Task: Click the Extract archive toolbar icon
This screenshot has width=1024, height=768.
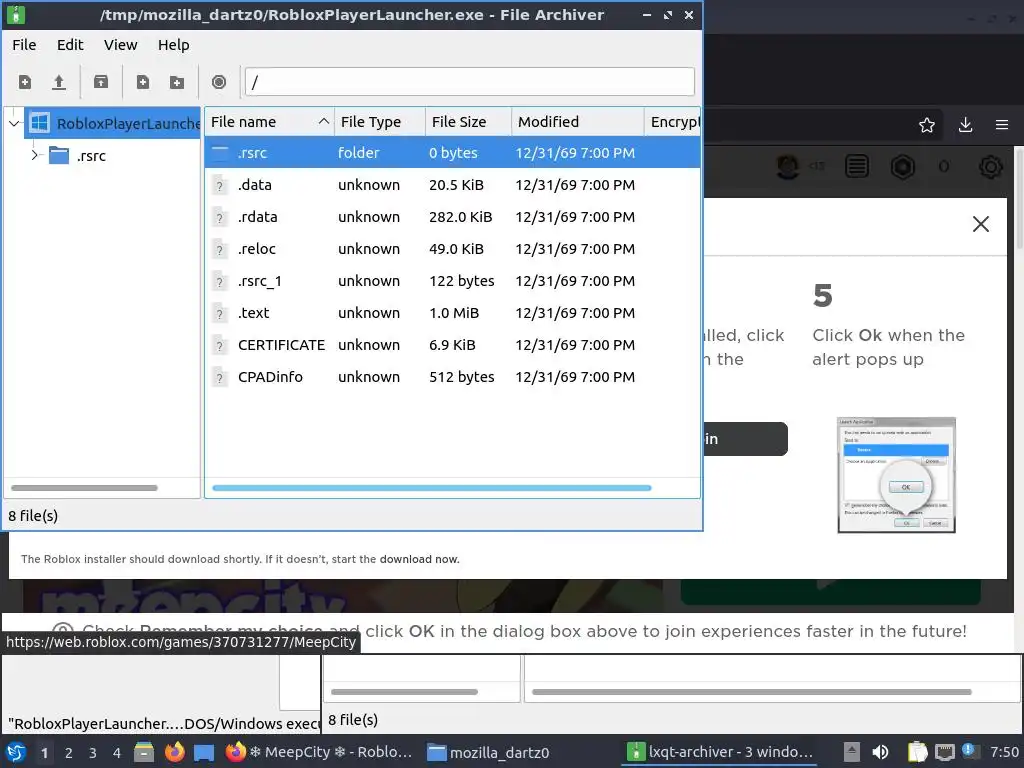Action: 101,82
